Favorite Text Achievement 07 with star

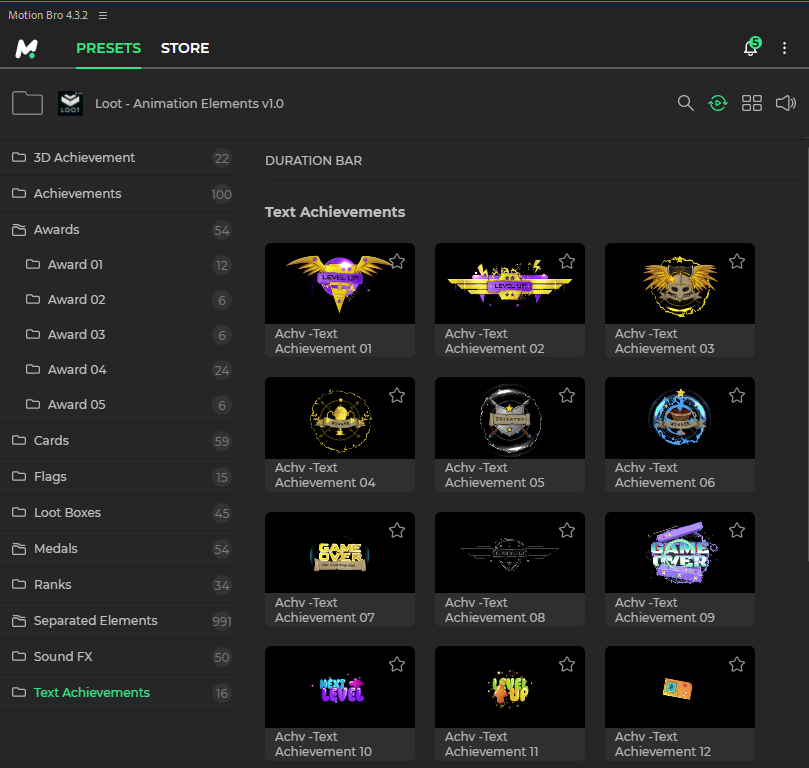point(397,530)
